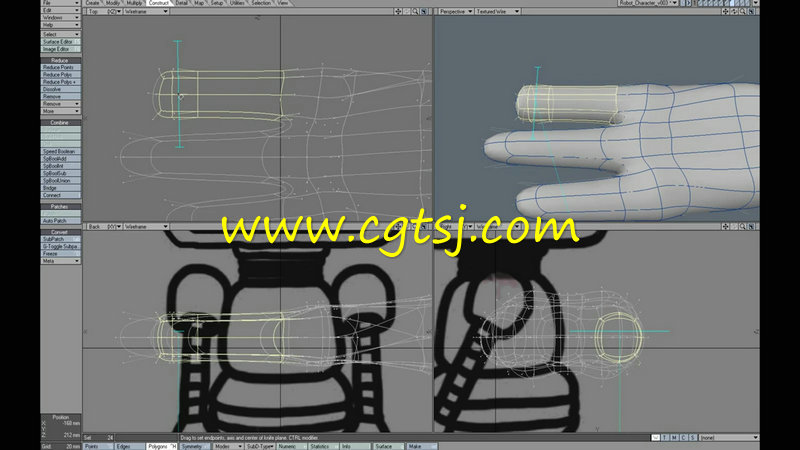This screenshot has width=800, height=450.
Task: Click the move icon in the Top viewport header
Action: [x=398, y=11]
